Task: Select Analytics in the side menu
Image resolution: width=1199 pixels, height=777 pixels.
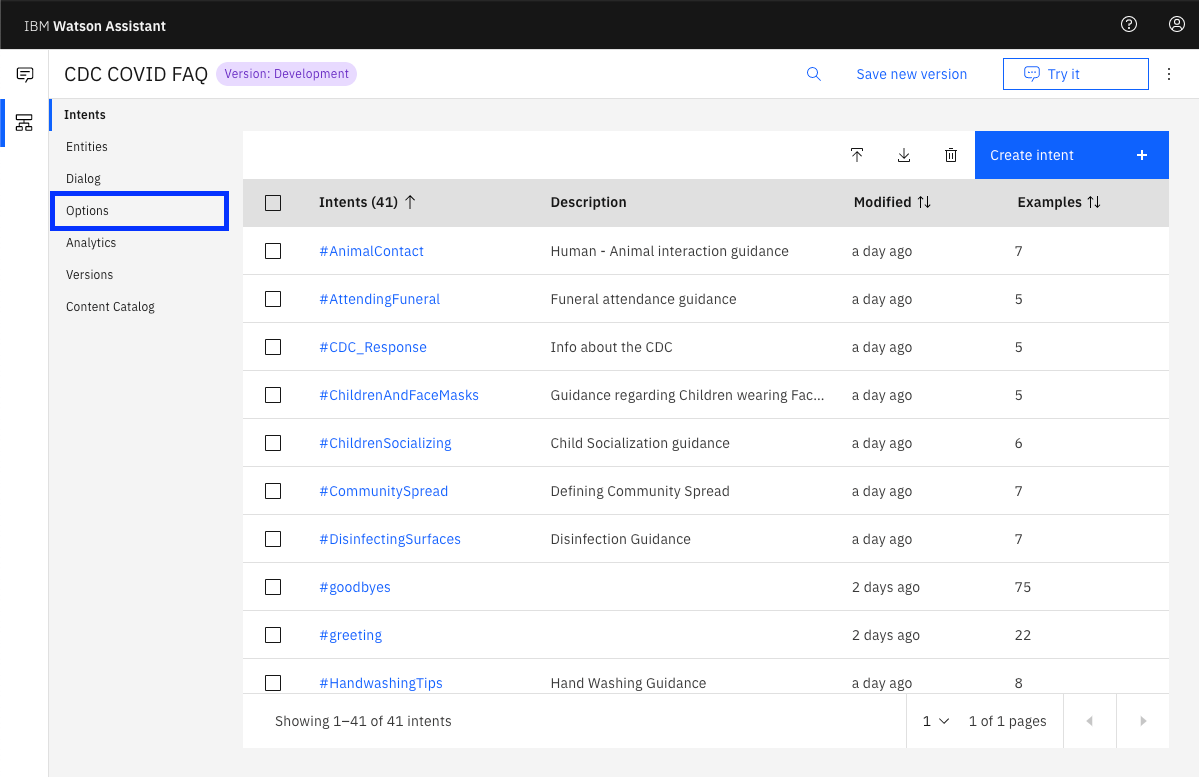Action: [91, 243]
